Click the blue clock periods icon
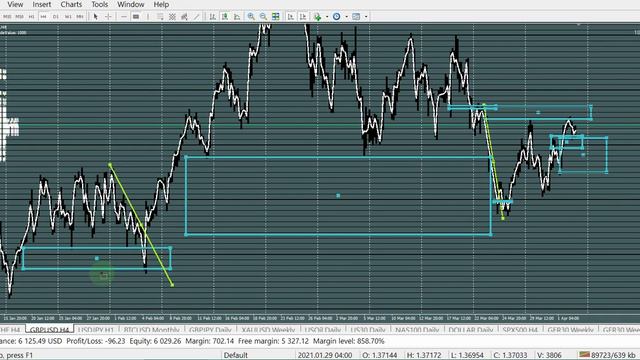Screen dimensions: 640x360 point(336,17)
